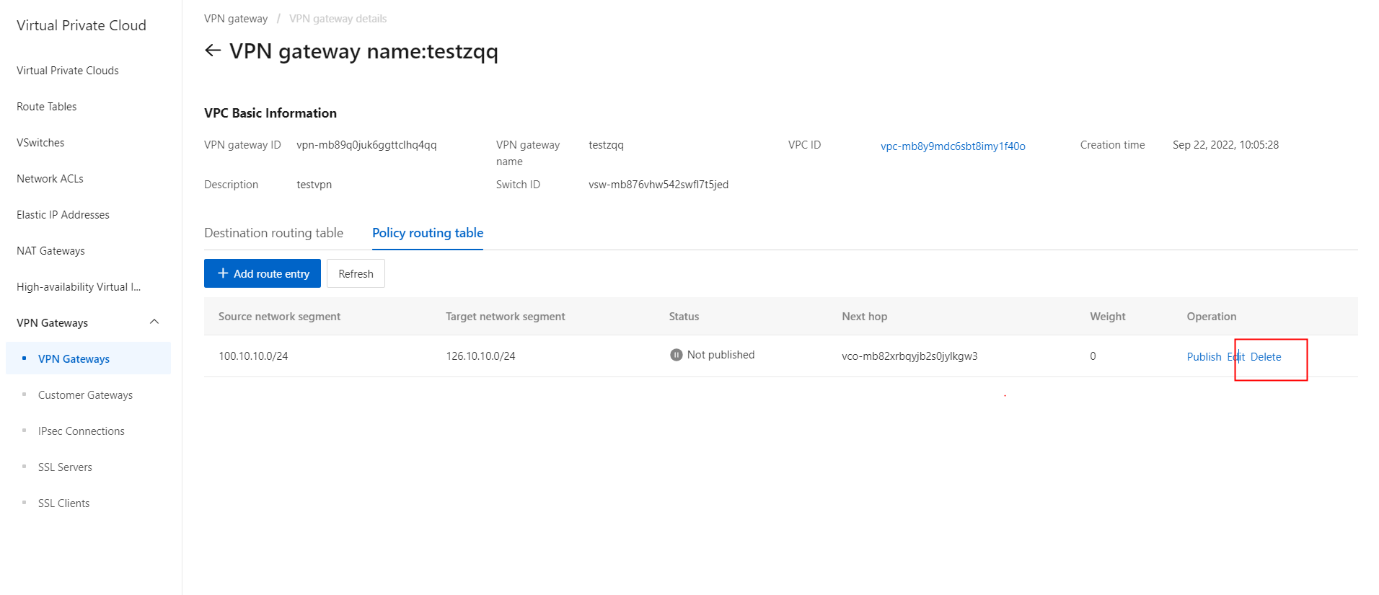
Task: Click the Not published status icon
Action: point(676,355)
